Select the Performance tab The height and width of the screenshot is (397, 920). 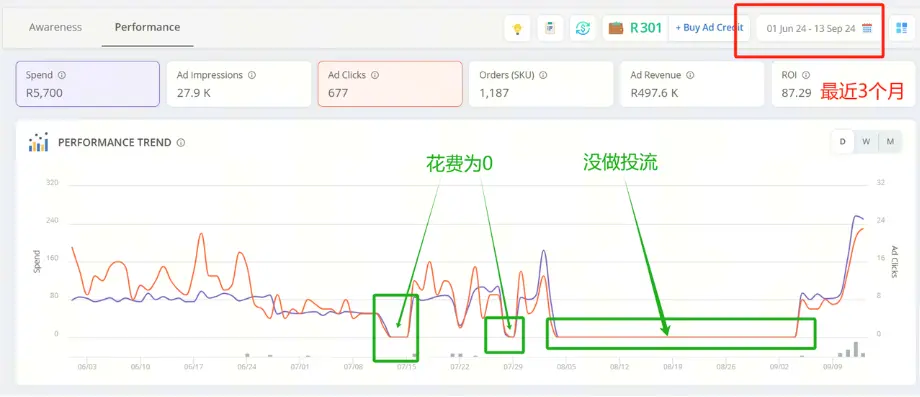pyautogui.click(x=147, y=27)
